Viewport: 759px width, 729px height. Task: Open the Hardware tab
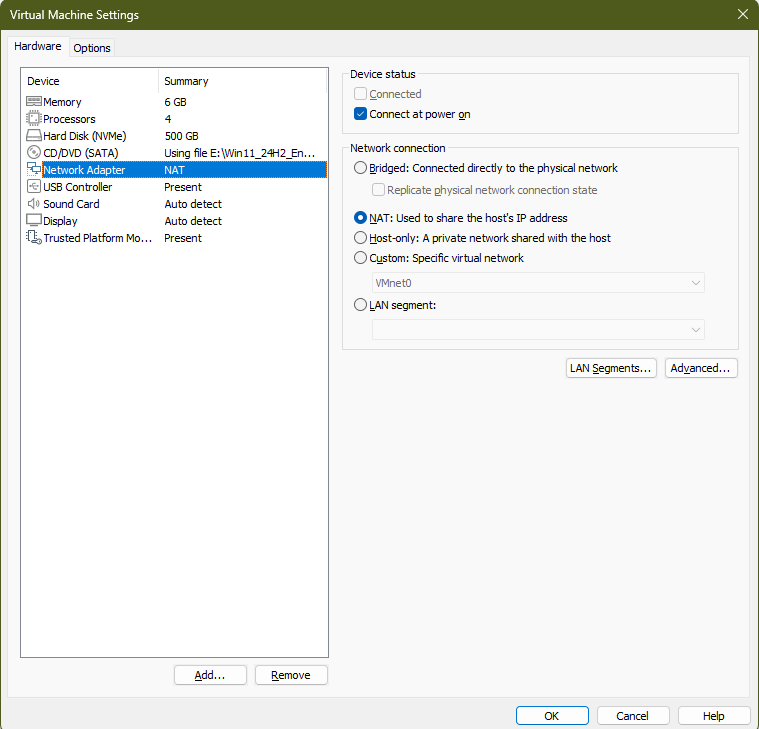pyautogui.click(x=38, y=47)
